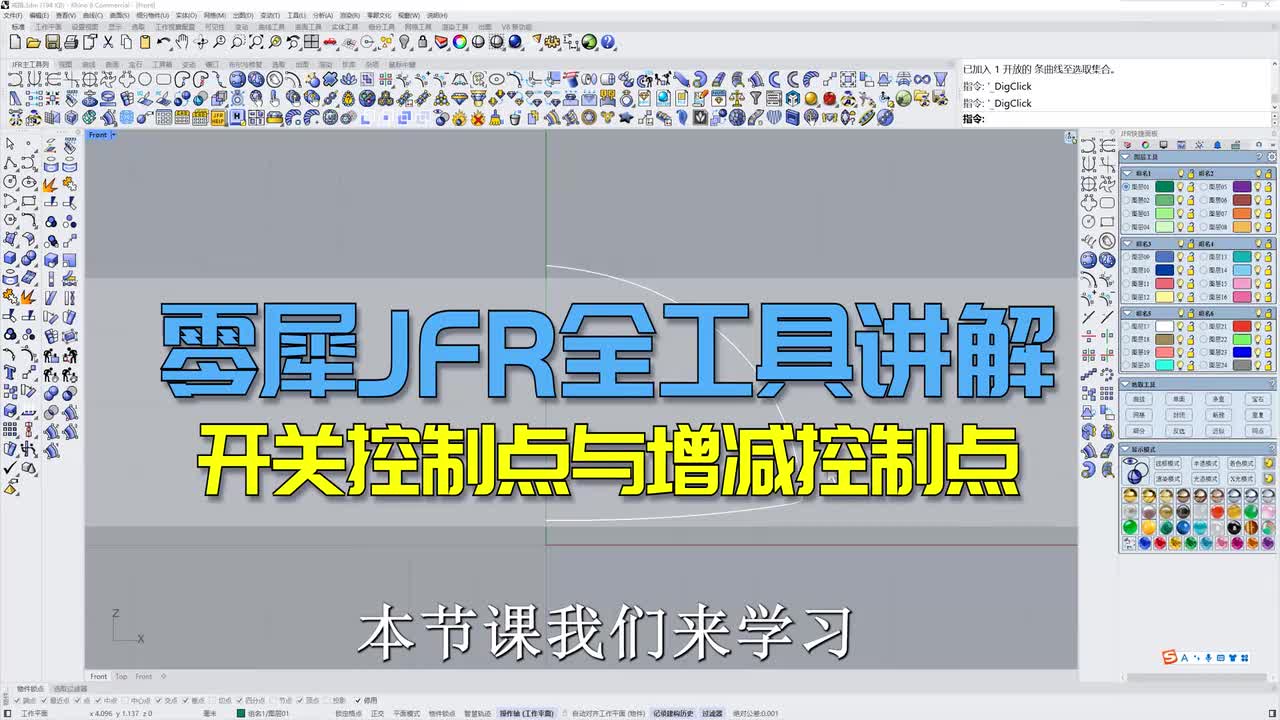Click the status bar layer 组名1/图层01
1280x720 pixels.
[x=263, y=713]
